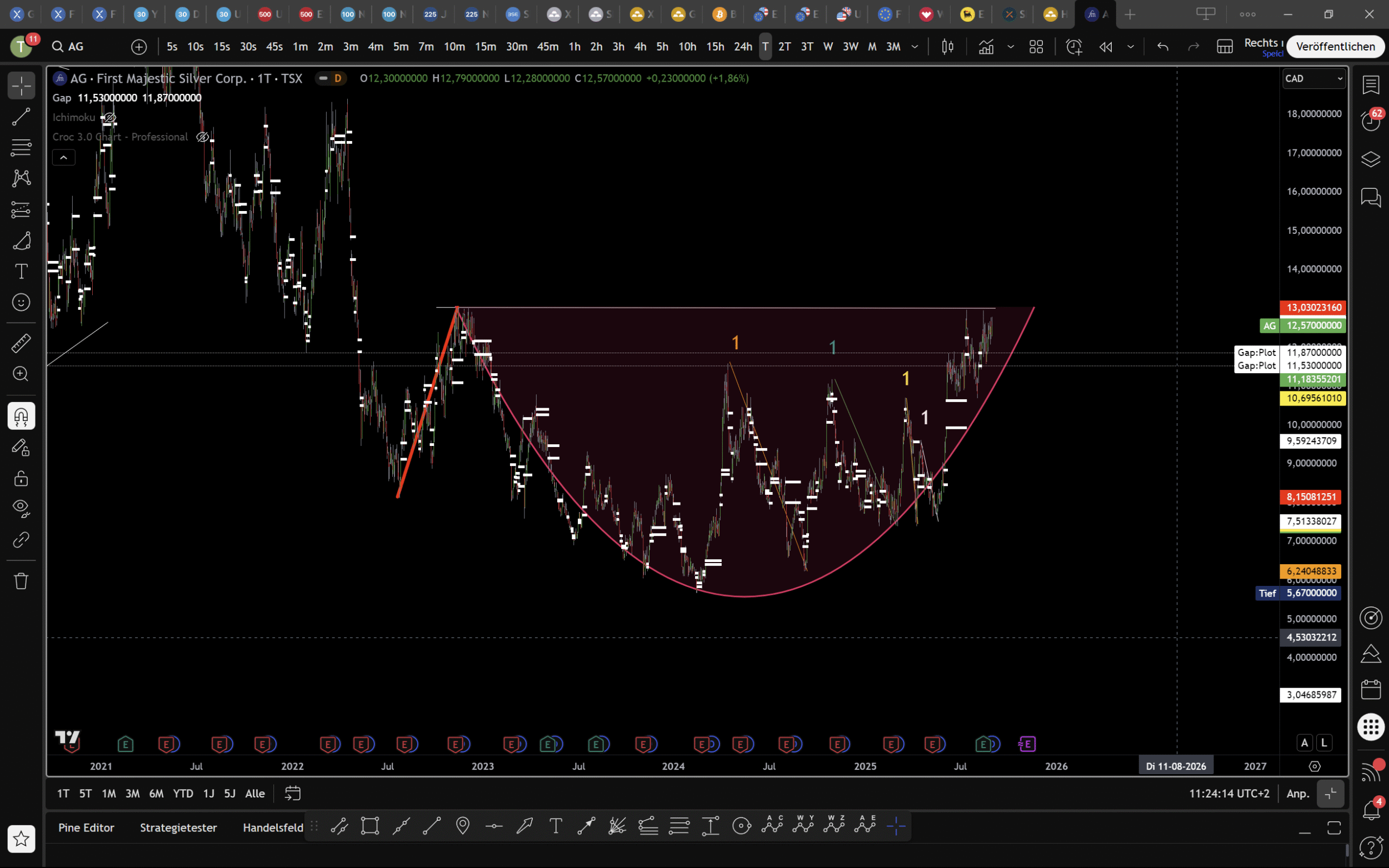Open the candlestick chart type selector
The height and width of the screenshot is (868, 1389).
[947, 47]
